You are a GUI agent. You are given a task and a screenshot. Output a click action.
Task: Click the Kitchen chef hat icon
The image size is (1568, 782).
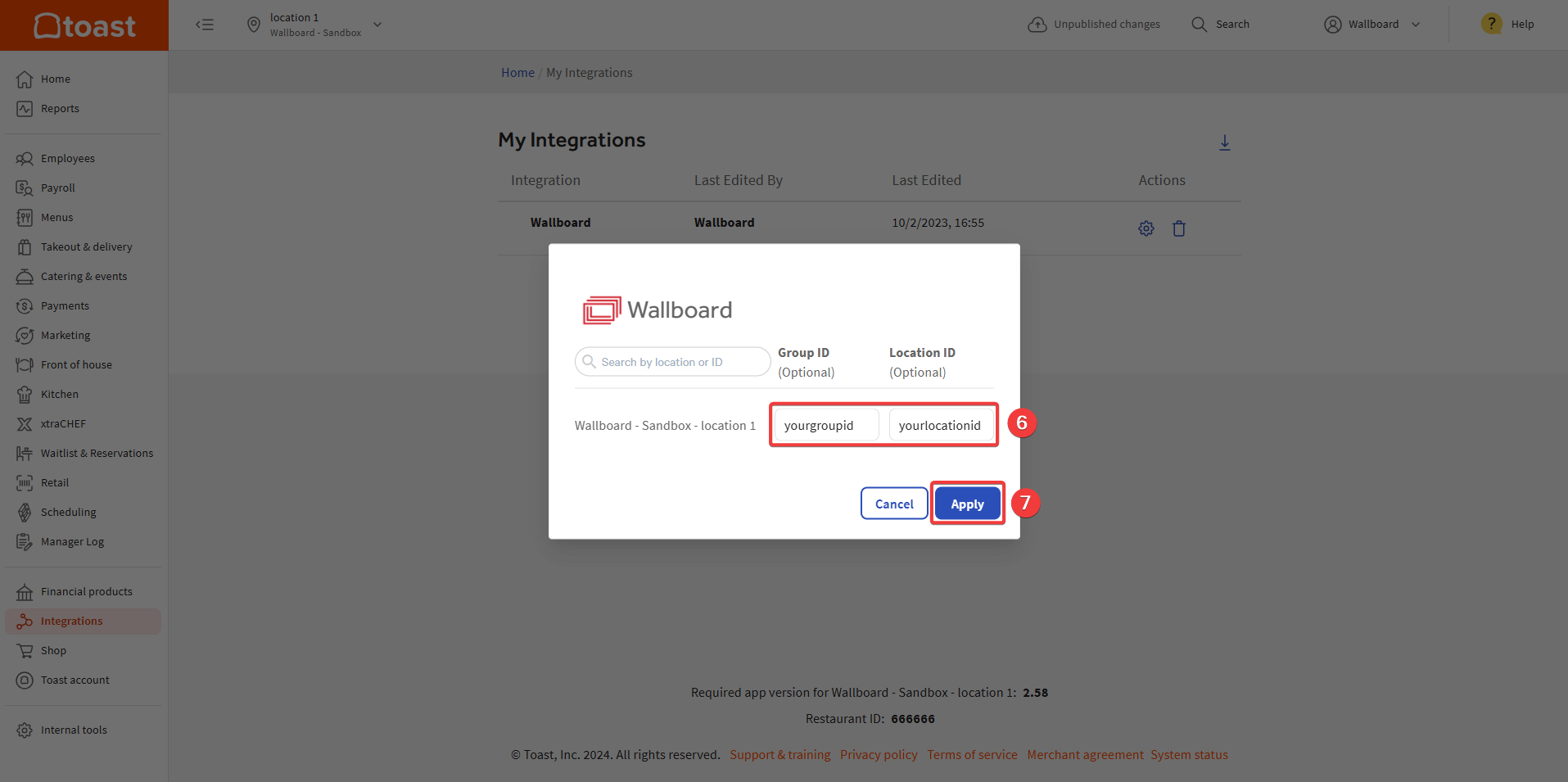pos(25,395)
